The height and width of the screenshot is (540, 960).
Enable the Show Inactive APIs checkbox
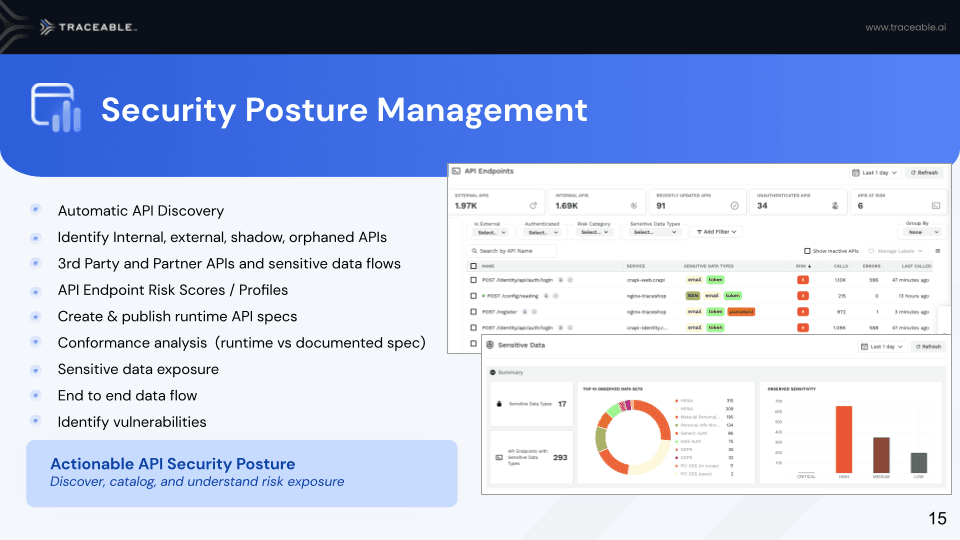pos(808,251)
